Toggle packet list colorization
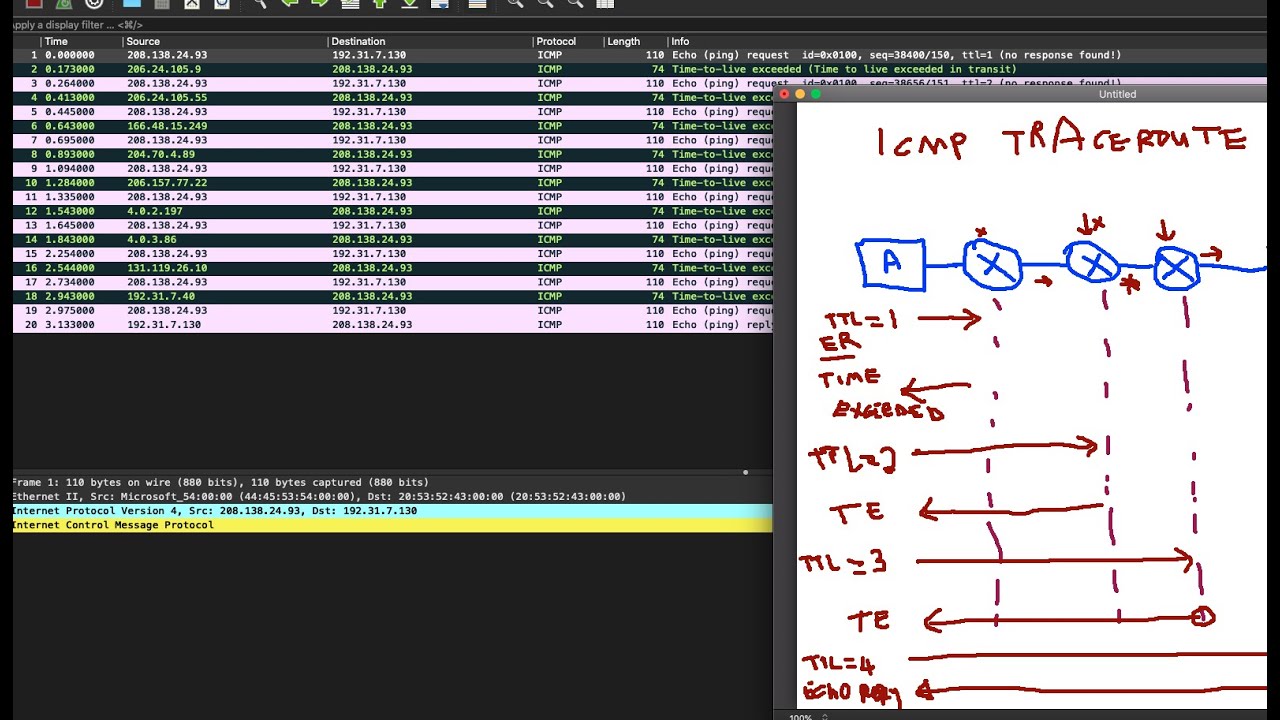 pyautogui.click(x=477, y=5)
